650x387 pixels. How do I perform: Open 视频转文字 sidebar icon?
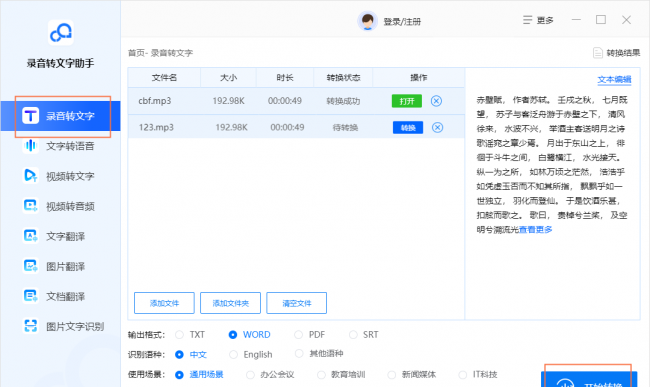(31, 176)
